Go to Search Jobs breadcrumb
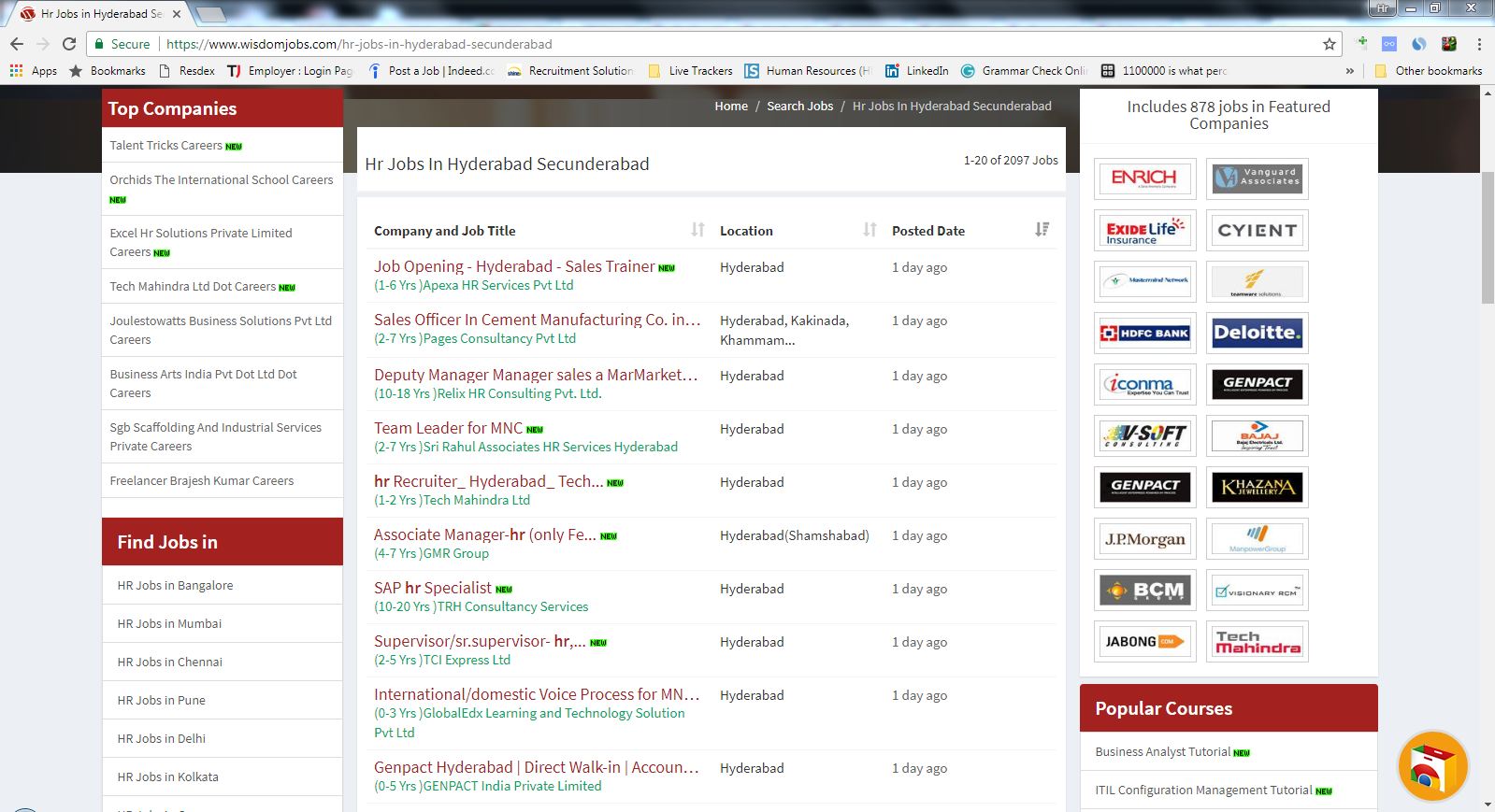Viewport: 1495px width, 812px height. click(799, 106)
